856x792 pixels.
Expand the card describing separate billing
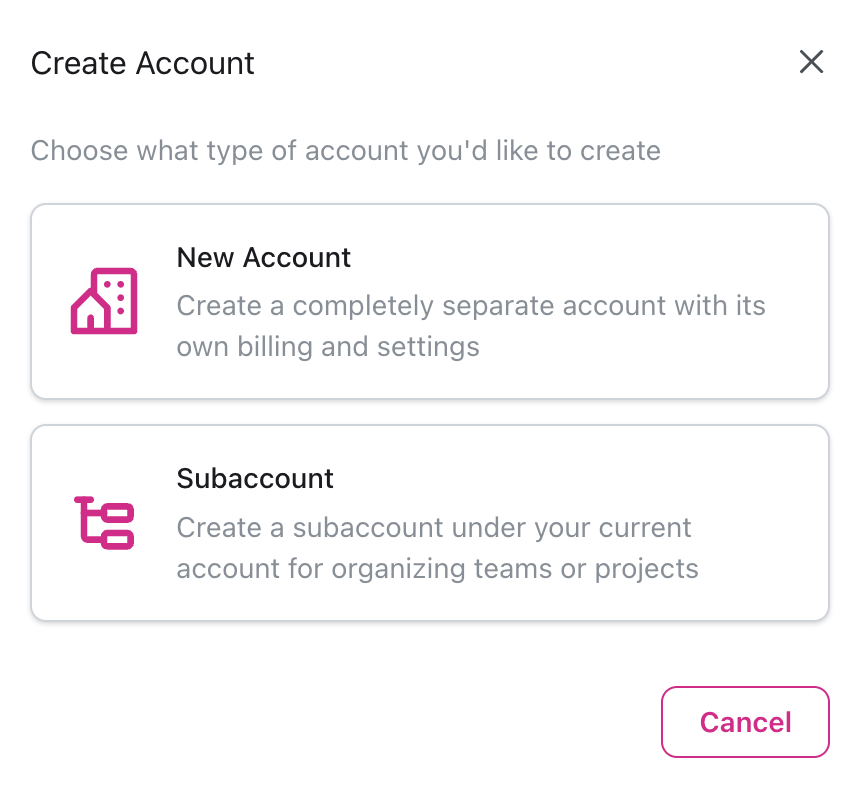point(429,301)
